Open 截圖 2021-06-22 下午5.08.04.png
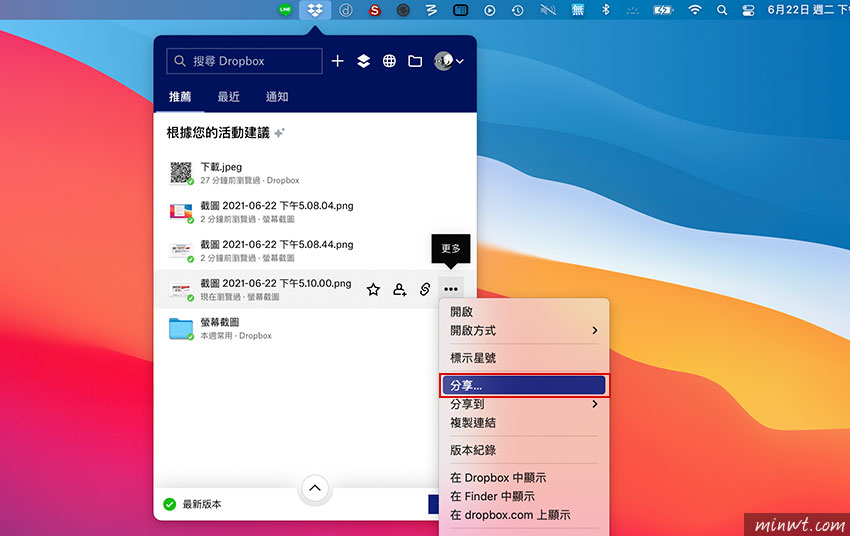850x536 pixels. (x=315, y=212)
